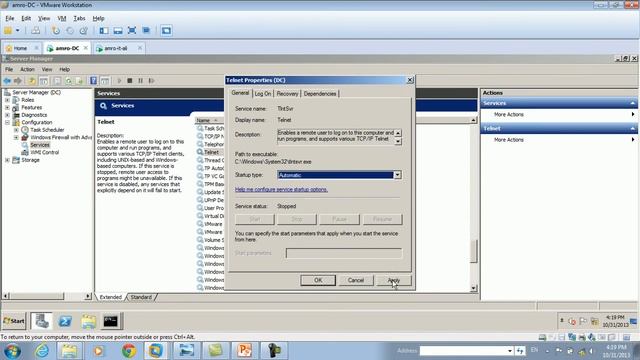Open the Dependencies tab in Telnet Properties
Image resolution: width=640 pixels, height=360 pixels.
(320, 94)
